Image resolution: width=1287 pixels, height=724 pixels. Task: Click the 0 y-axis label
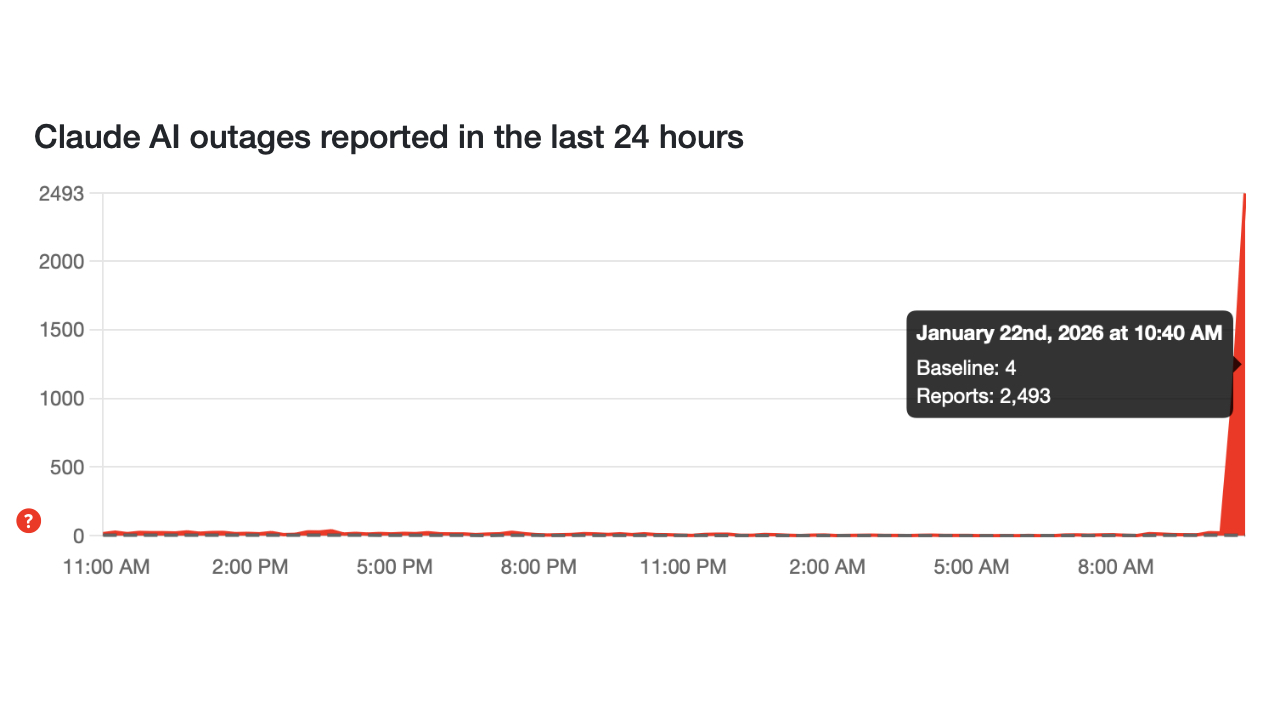78,536
